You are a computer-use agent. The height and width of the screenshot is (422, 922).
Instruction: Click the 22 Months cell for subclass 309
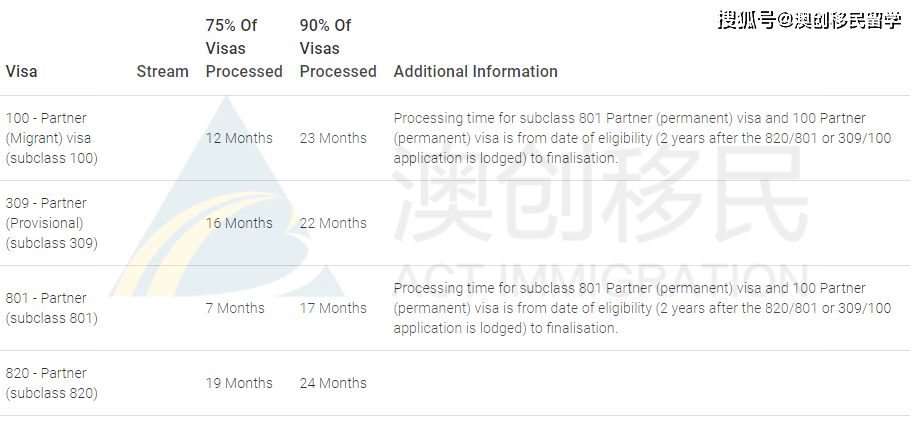click(x=333, y=223)
